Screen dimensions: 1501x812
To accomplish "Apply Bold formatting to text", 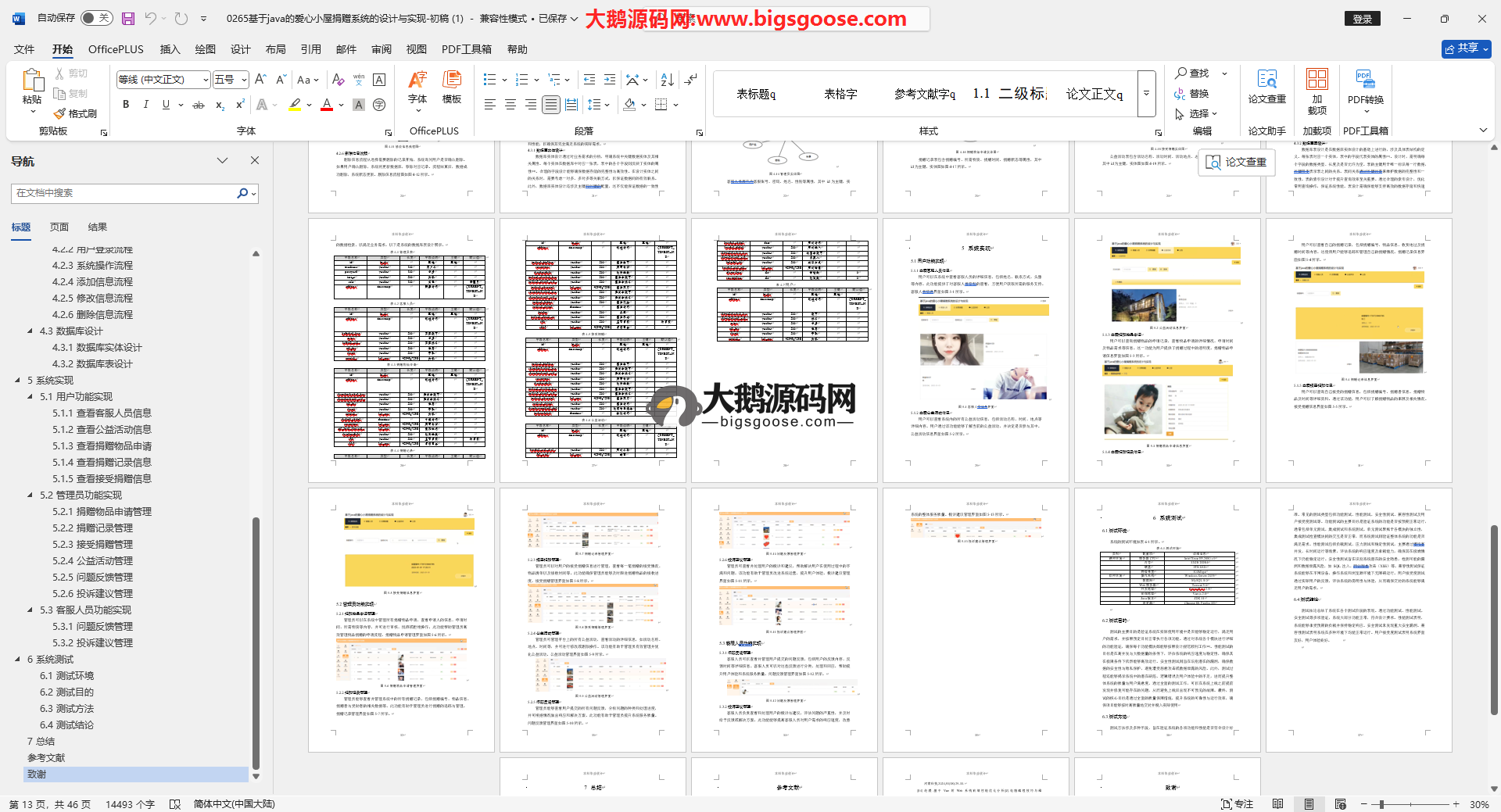I will click(x=126, y=105).
